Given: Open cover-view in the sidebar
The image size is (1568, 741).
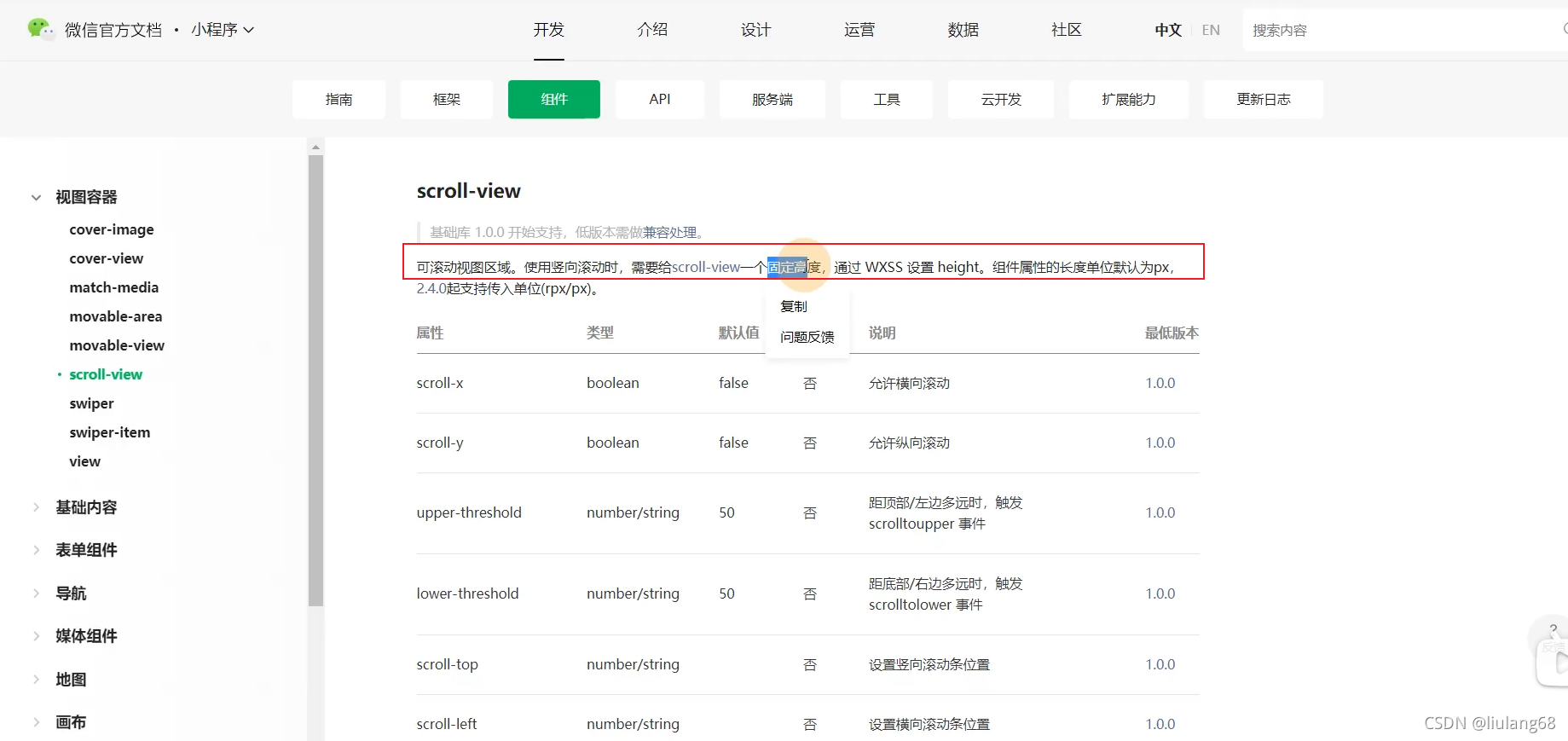Looking at the screenshot, I should pyautogui.click(x=107, y=258).
